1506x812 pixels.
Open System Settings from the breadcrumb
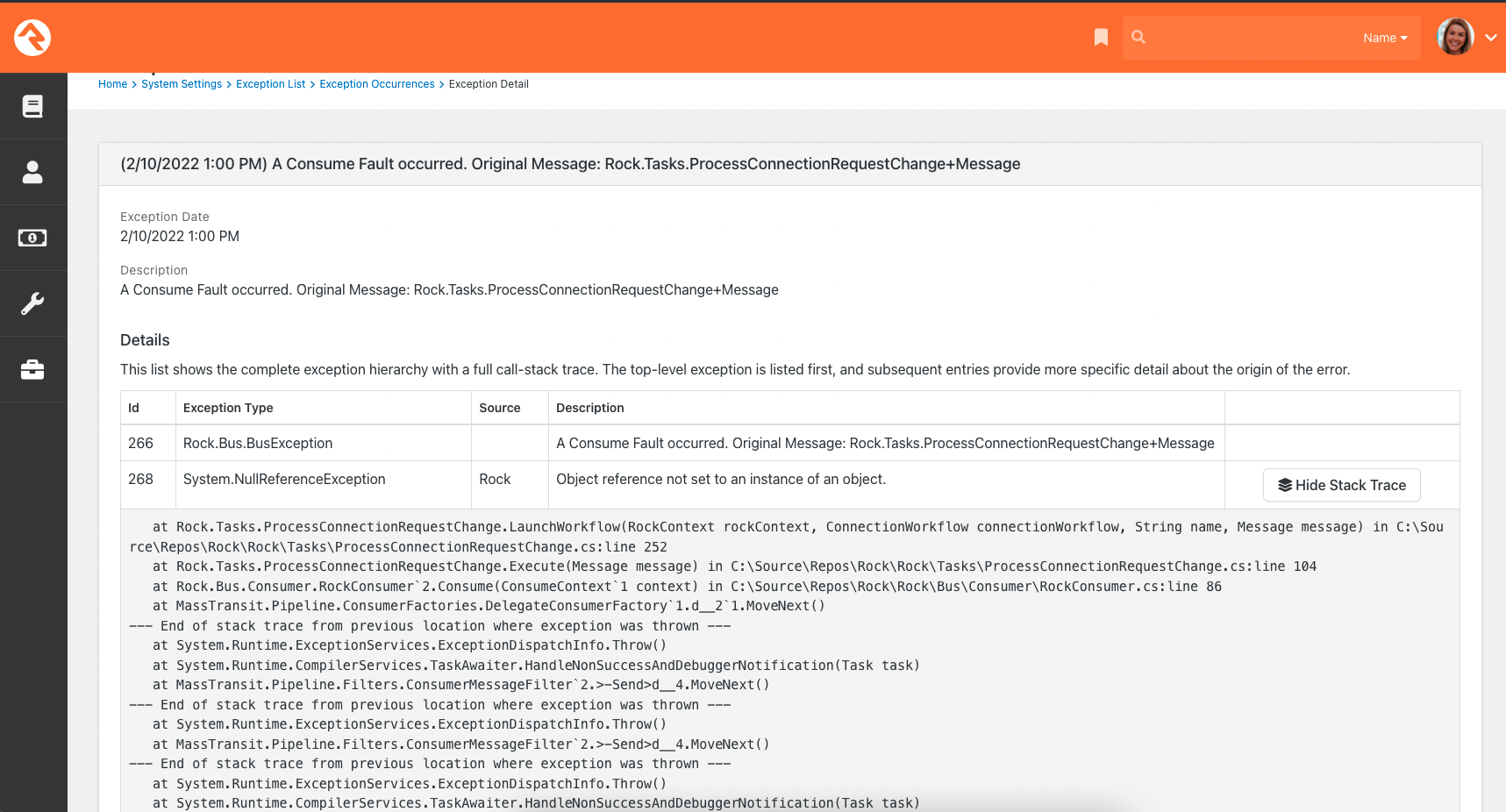point(182,83)
